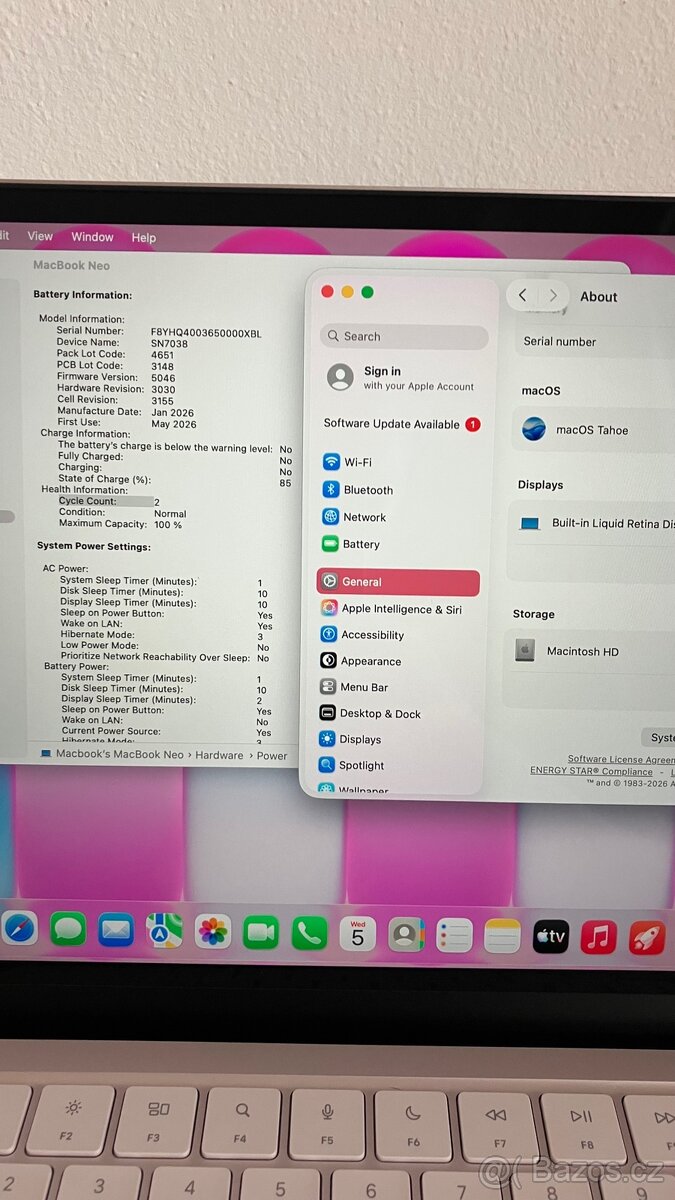
Task: Open Reminders from the Dock
Action: pos(454,936)
